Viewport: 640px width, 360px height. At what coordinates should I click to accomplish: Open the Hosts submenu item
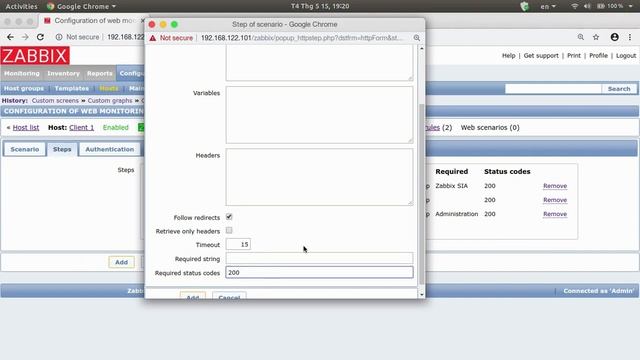tap(109, 88)
